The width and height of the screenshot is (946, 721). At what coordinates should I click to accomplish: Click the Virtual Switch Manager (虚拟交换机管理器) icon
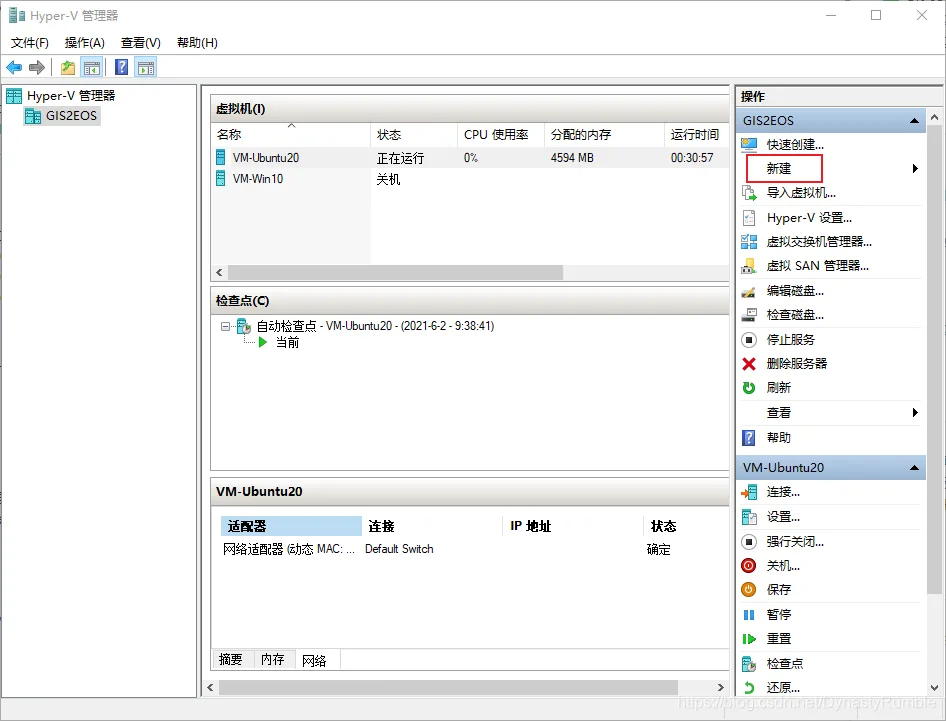(749, 242)
